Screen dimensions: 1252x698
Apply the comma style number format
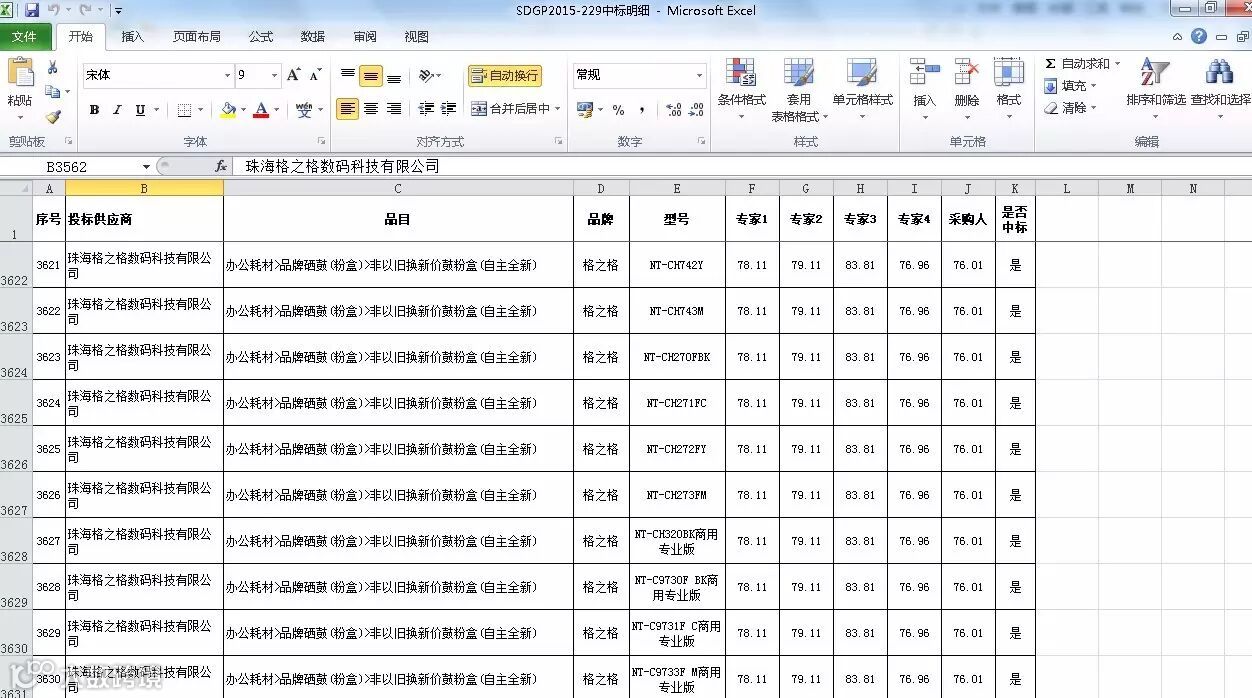(x=642, y=110)
